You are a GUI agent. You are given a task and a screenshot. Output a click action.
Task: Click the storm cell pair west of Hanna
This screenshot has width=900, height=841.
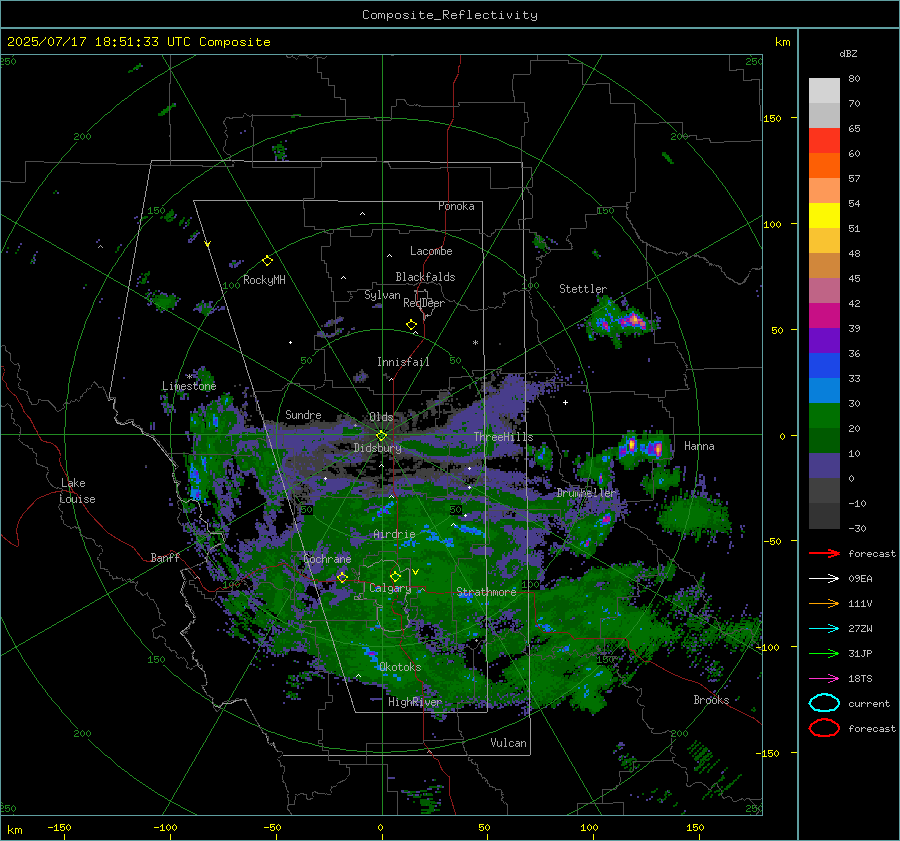tap(645, 447)
